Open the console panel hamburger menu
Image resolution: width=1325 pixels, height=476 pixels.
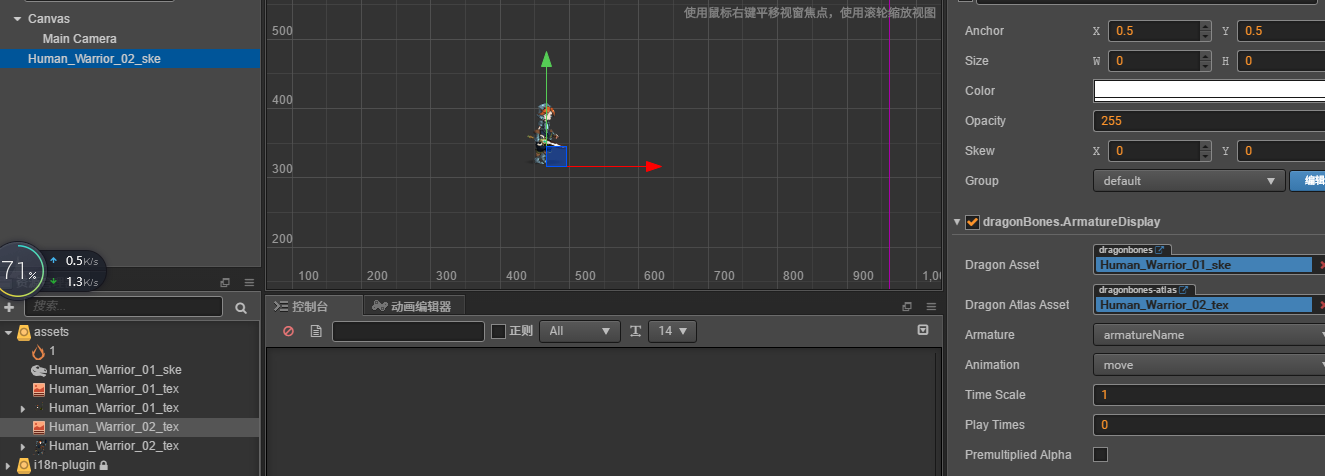click(x=931, y=306)
